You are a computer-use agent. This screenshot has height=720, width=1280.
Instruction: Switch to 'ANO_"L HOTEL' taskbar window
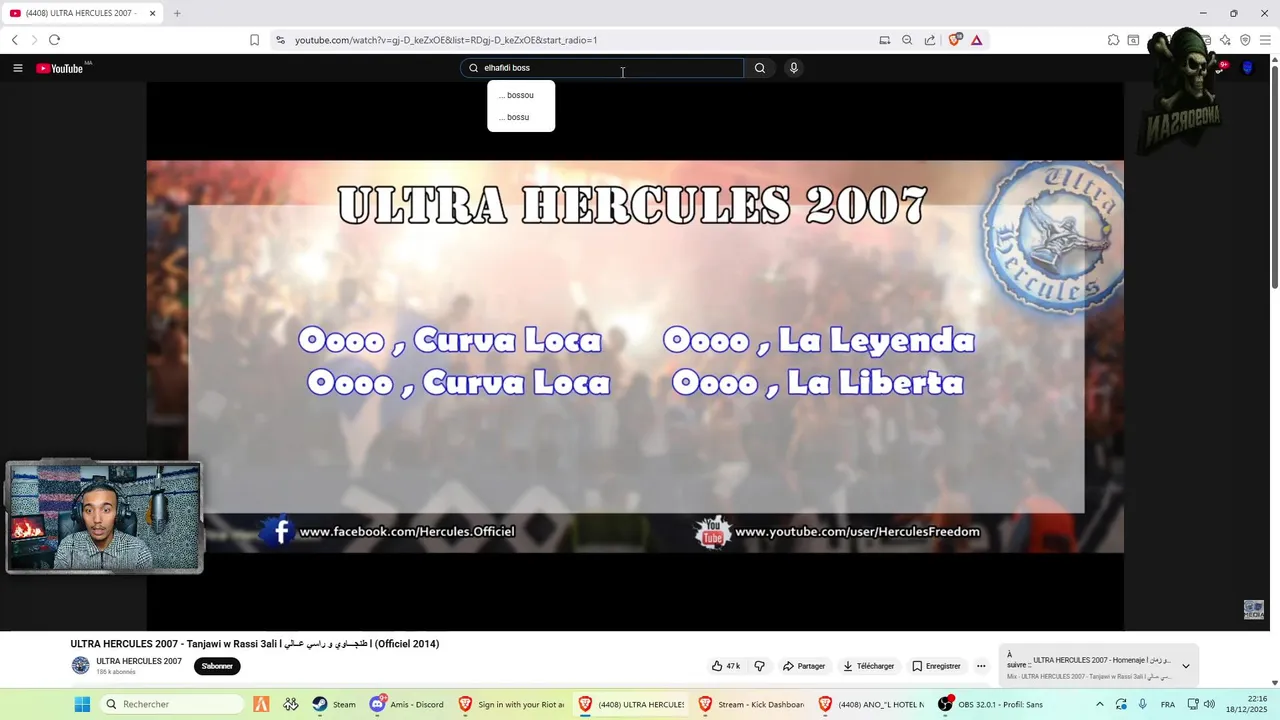[x=871, y=704]
